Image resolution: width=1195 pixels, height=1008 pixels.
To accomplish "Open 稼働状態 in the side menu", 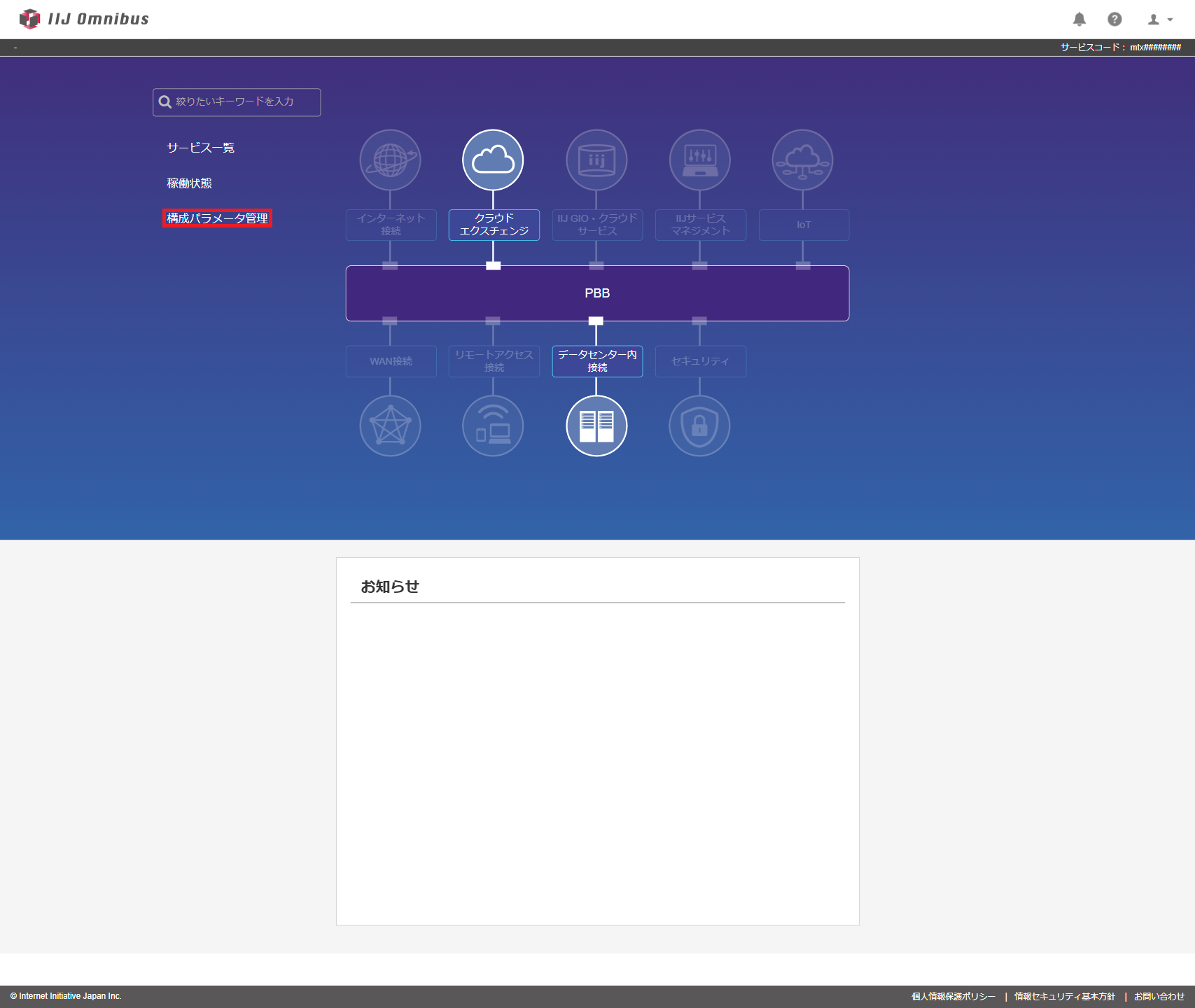I will (189, 183).
